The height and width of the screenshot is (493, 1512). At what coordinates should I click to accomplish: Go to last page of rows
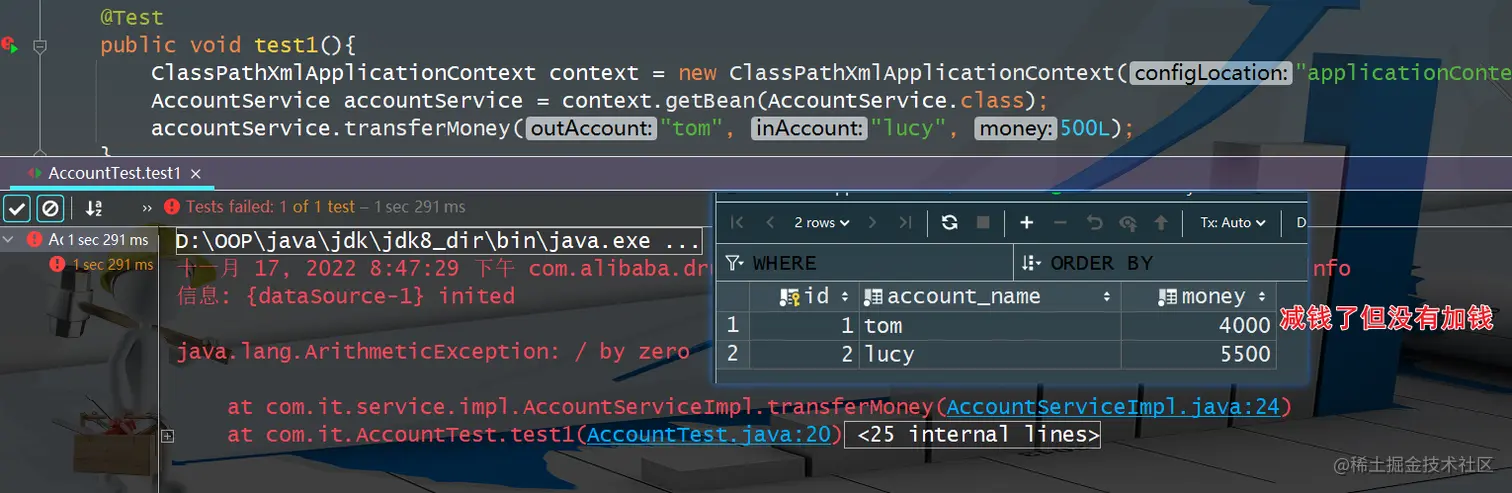[905, 223]
